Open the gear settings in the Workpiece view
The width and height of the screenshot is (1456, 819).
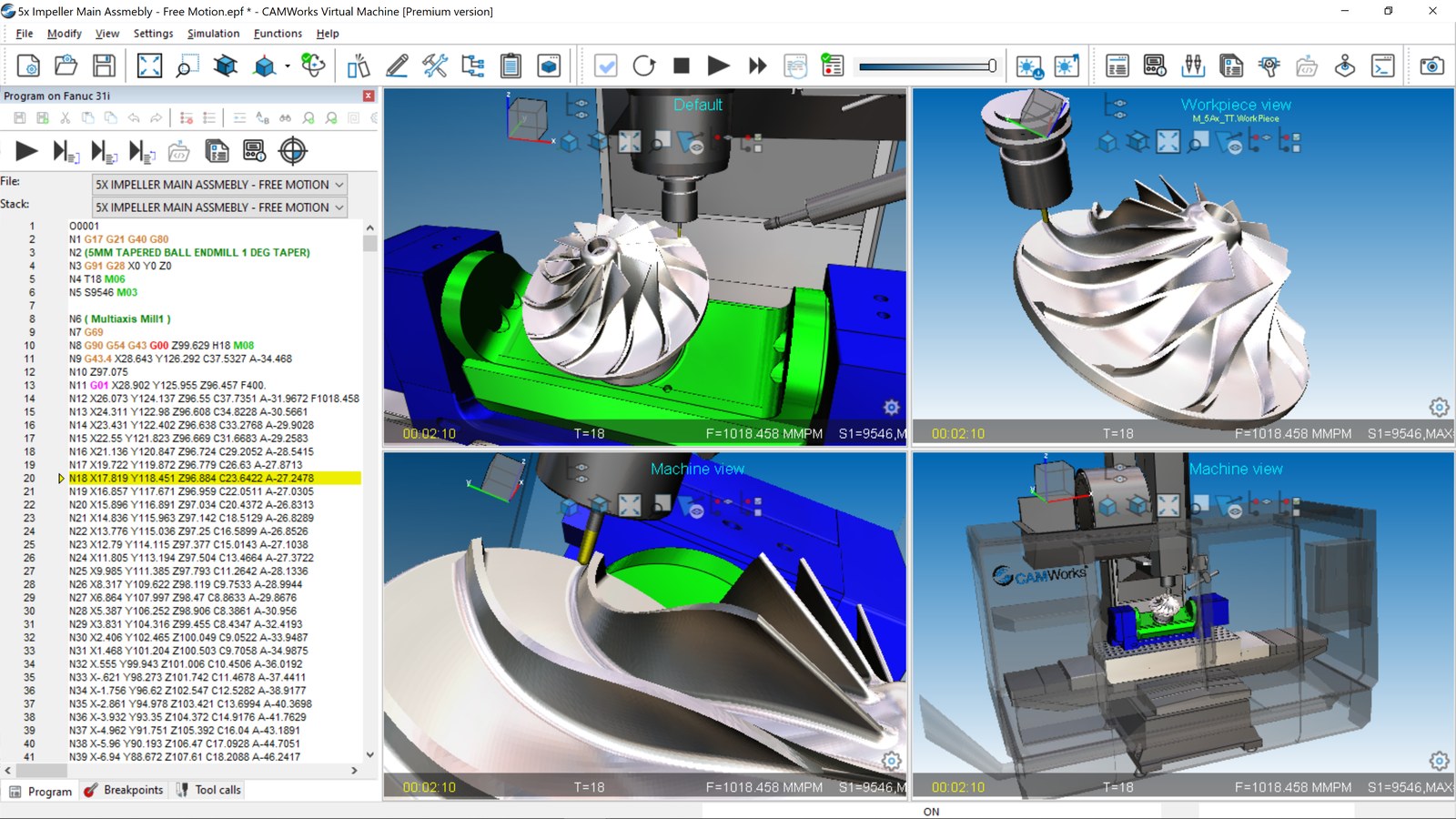click(1439, 407)
